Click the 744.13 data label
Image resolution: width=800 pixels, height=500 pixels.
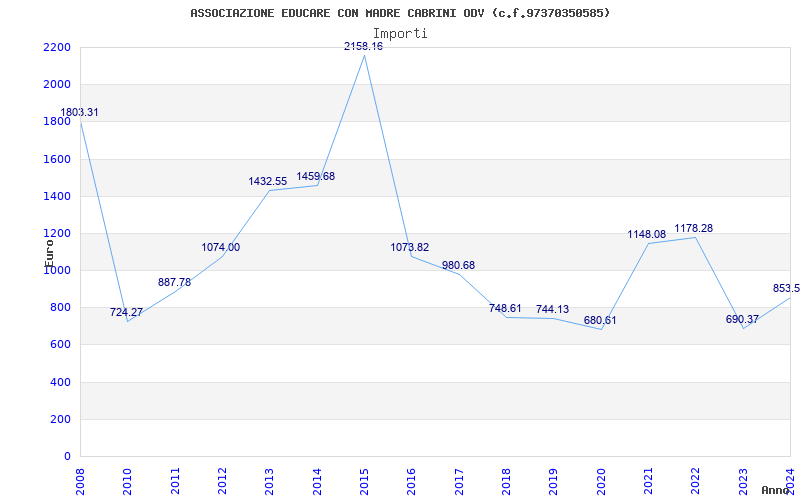pos(553,309)
